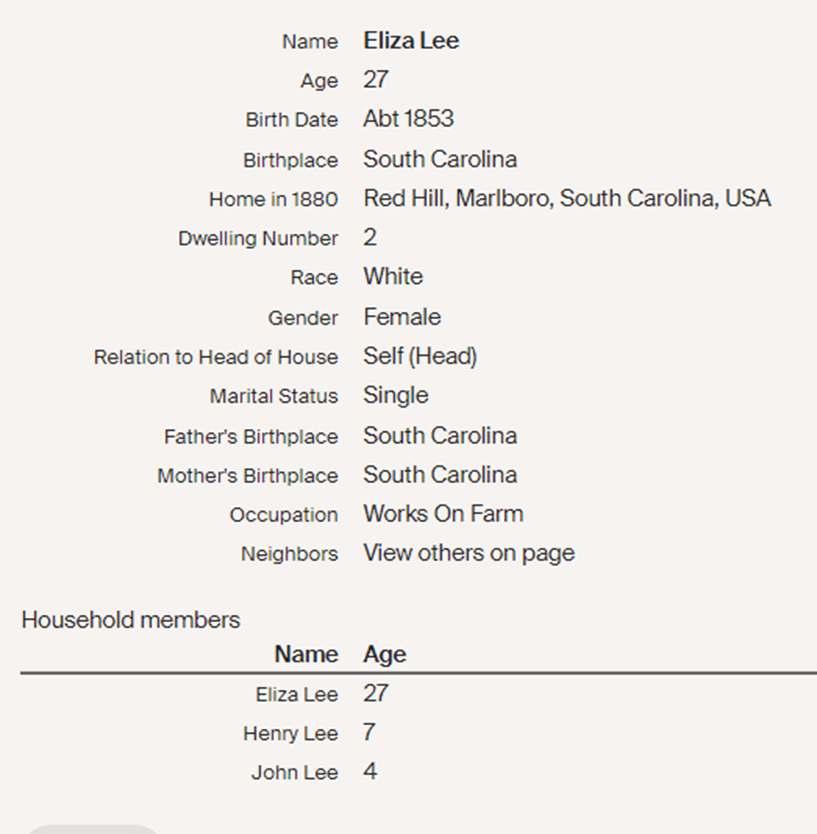
Task: Open Henry Lee's household member record
Action: click(290, 733)
